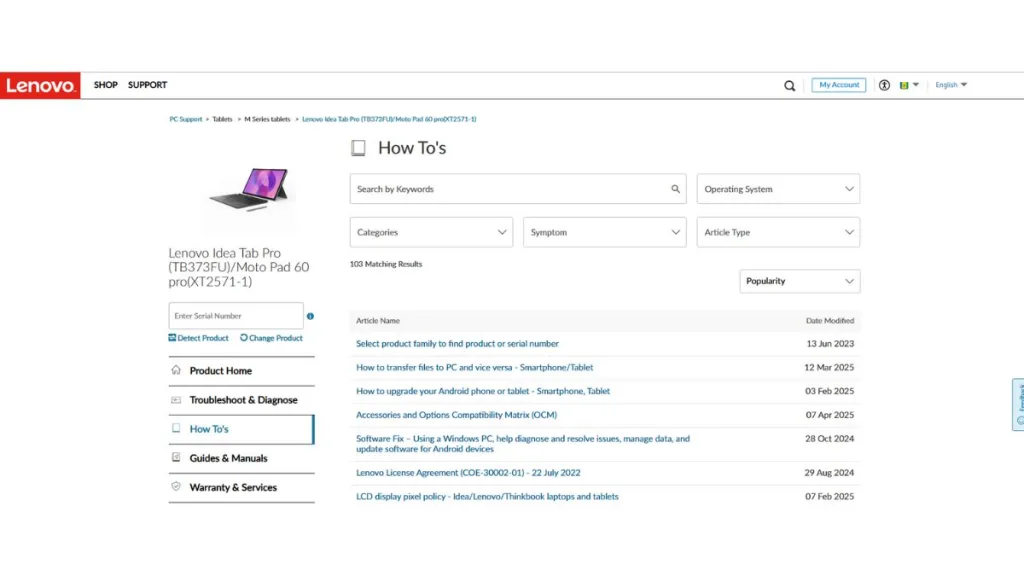This screenshot has width=1024, height=576.
Task: Change the Popularity sort order dropdown
Action: click(800, 281)
